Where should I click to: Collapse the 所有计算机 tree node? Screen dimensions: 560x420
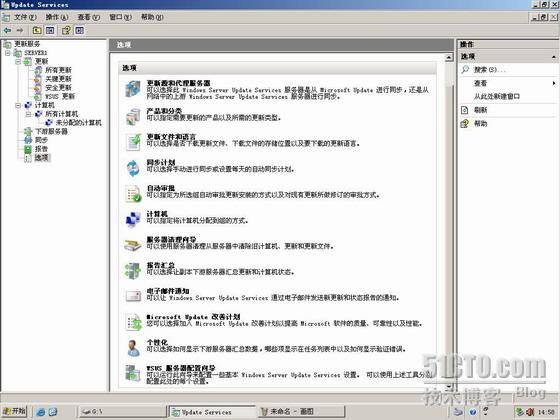28,114
